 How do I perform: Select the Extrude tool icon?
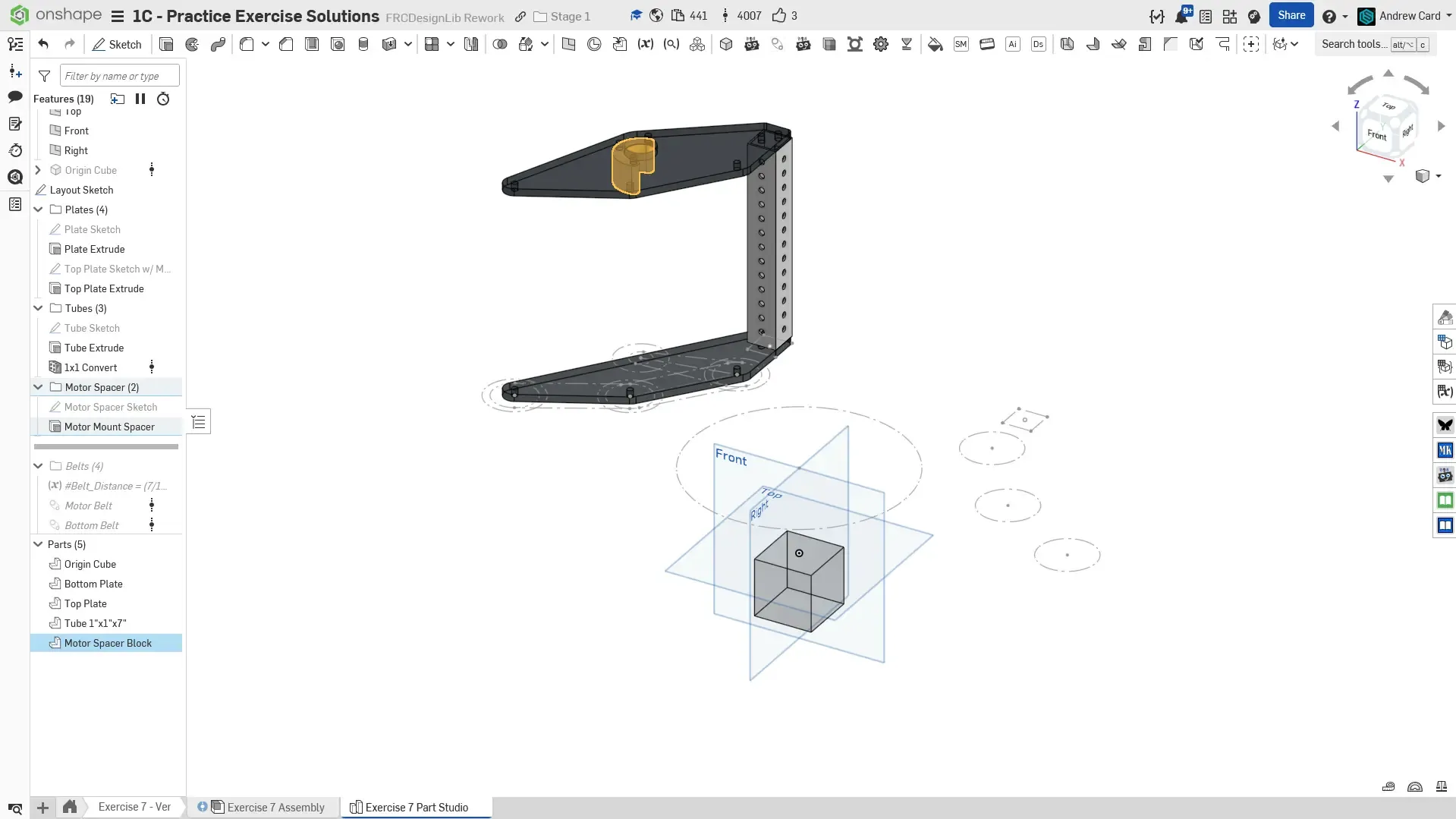click(166, 44)
